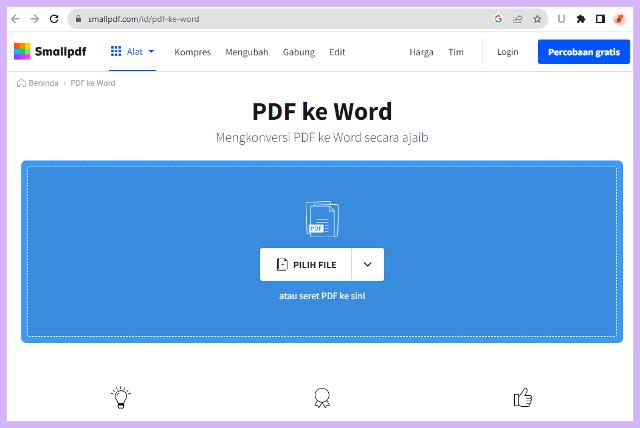Screen dimensions: 640x428
Task: Open the extensions puzzle icon
Action: [x=581, y=19]
